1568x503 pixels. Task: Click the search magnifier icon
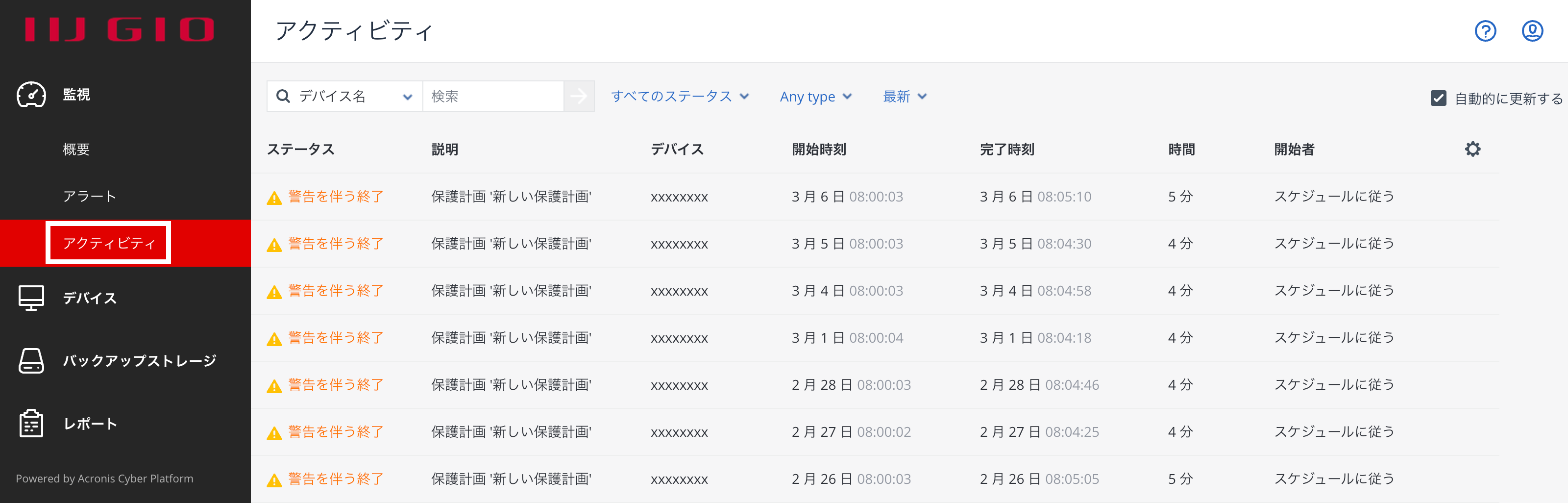283,96
